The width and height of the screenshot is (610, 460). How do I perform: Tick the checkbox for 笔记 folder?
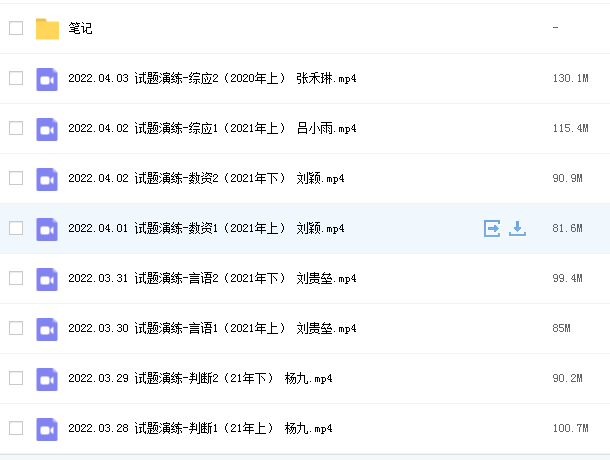click(x=16, y=28)
